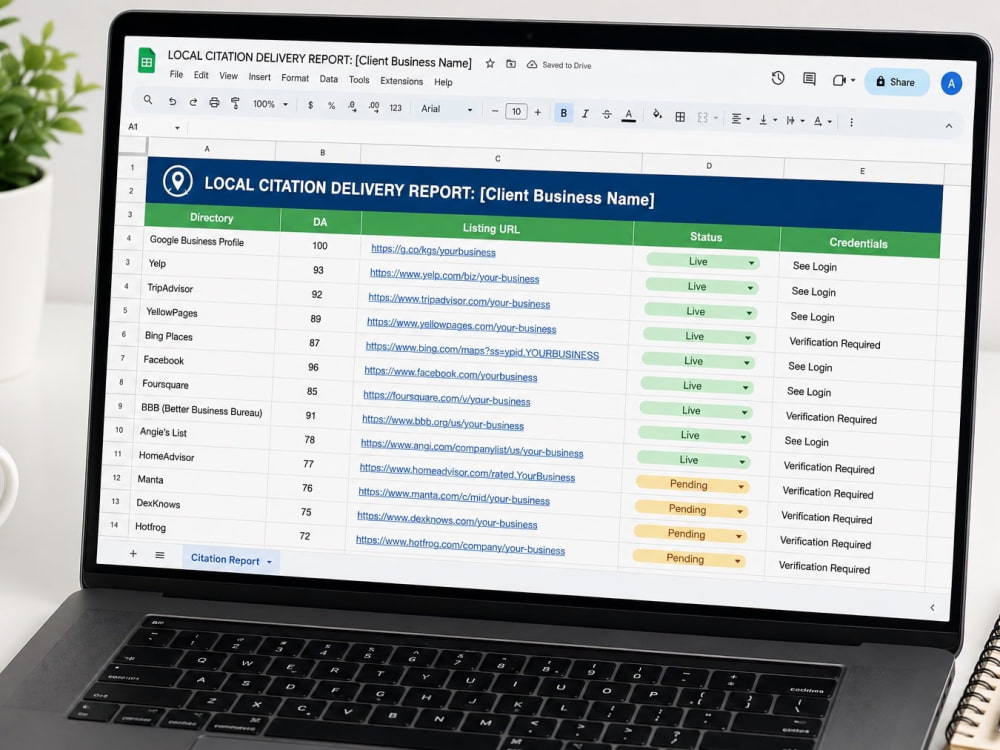Click the Saved to Drive cloud icon
The height and width of the screenshot is (750, 1000).
click(532, 64)
